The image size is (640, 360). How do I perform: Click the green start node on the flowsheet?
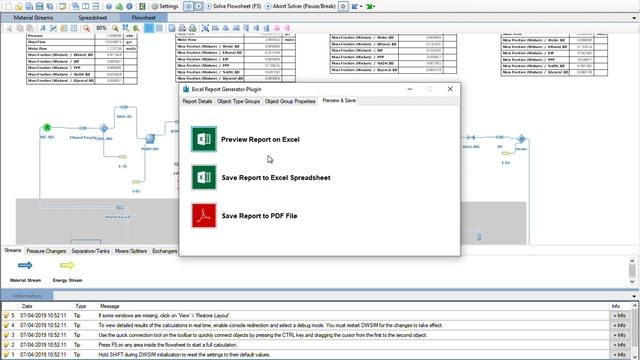point(47,128)
